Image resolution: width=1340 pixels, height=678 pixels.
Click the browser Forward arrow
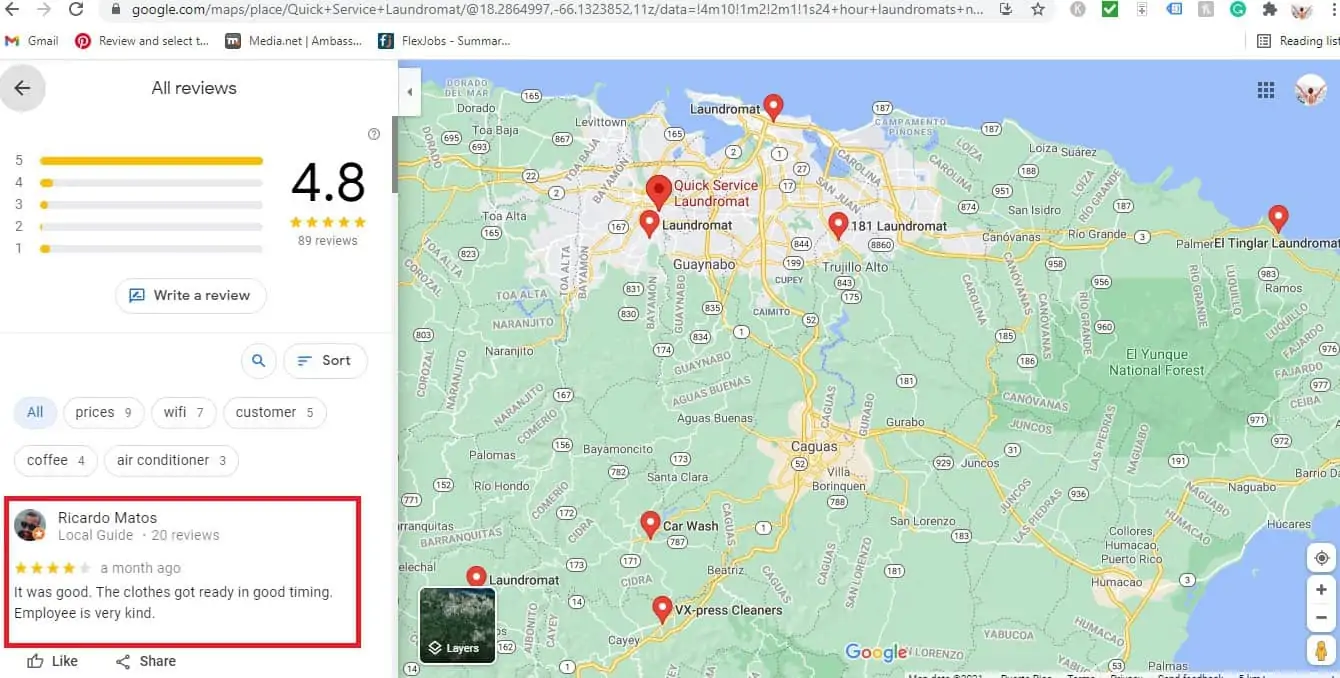43,9
